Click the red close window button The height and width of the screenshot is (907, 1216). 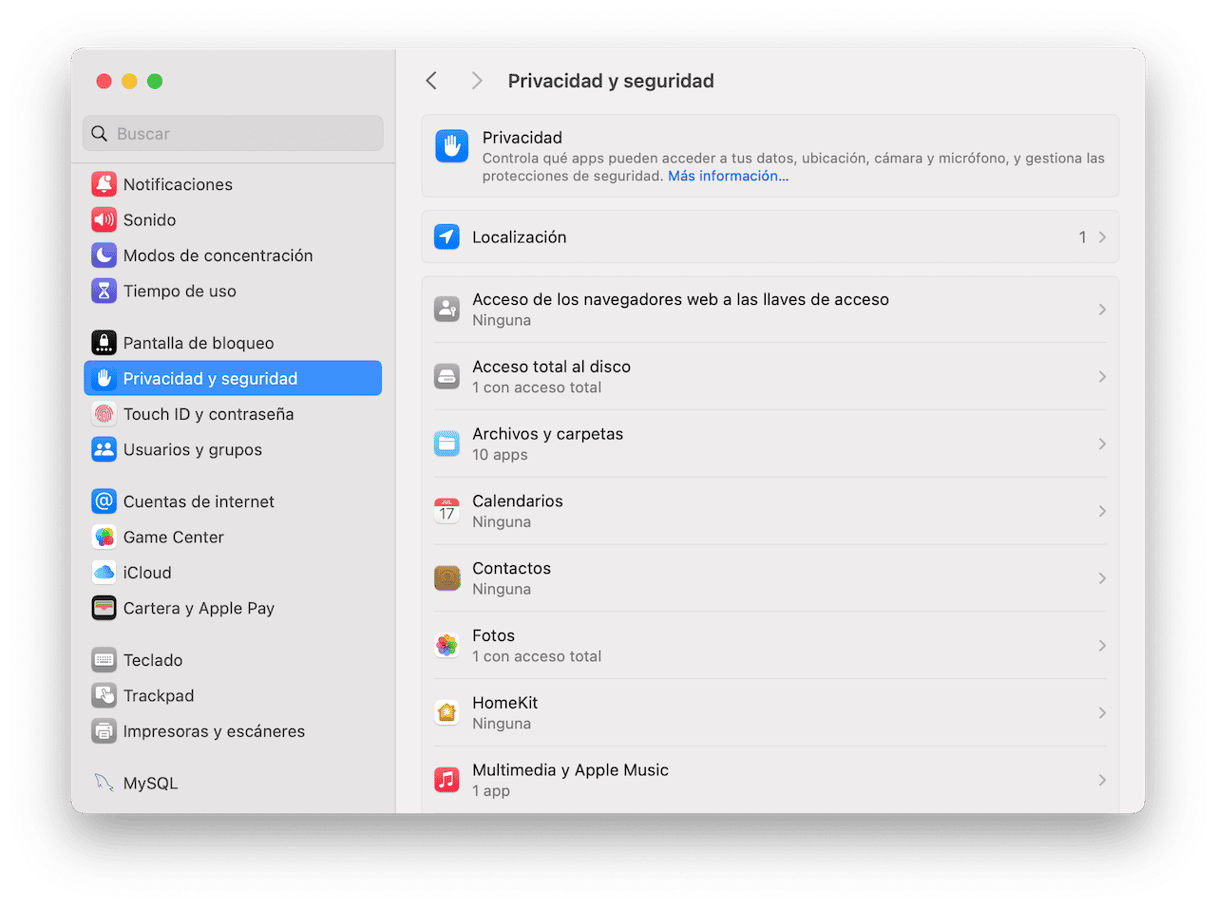pyautogui.click(x=104, y=81)
